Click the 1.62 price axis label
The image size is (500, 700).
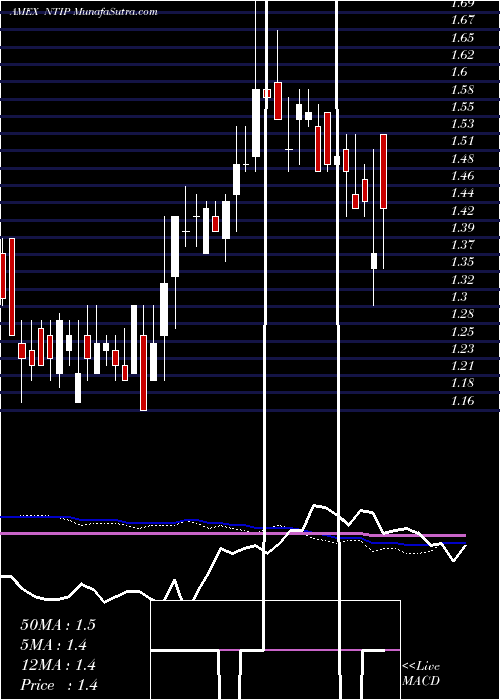[462, 55]
